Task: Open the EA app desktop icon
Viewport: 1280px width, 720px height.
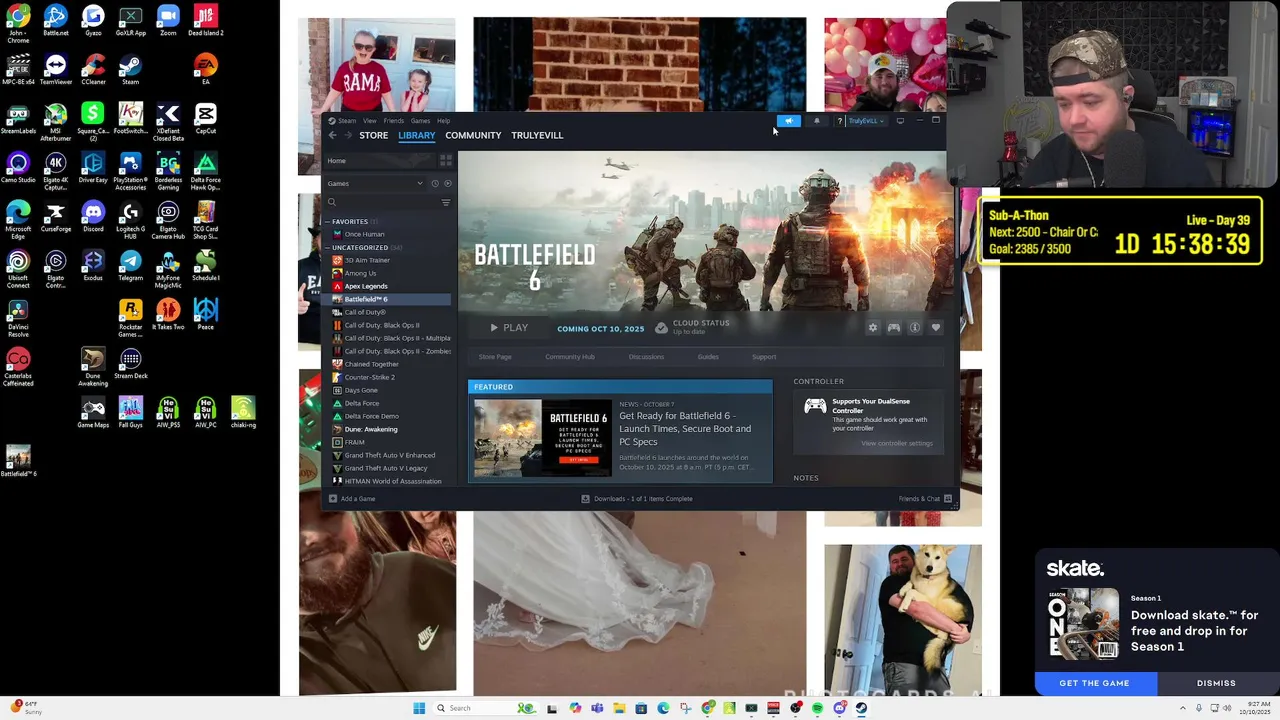Action: (205, 69)
